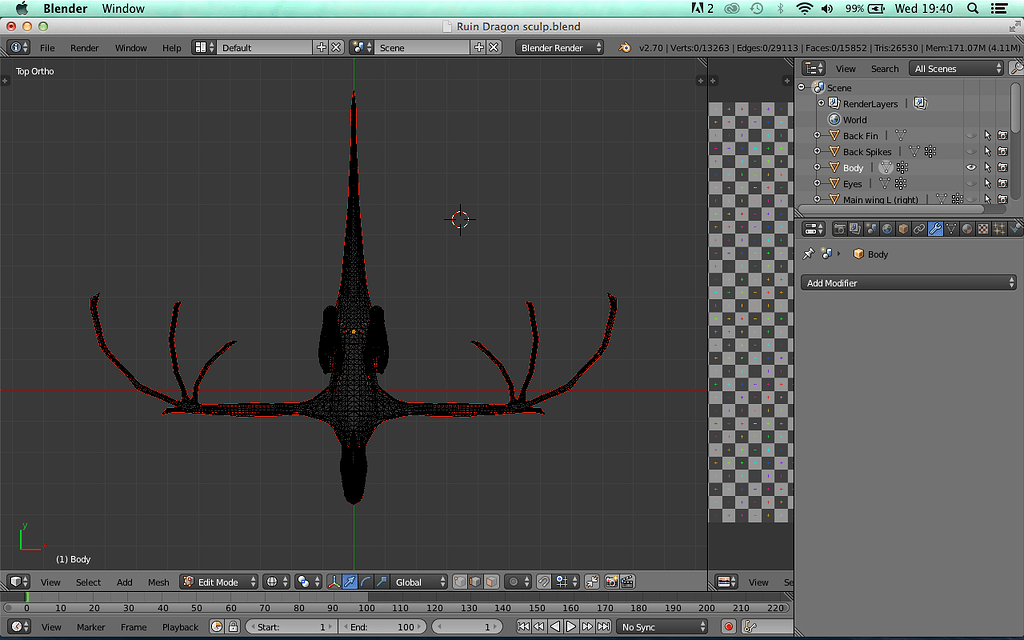Toggle visibility eye for Back Spikes
Image resolution: width=1024 pixels, height=640 pixels.
971,152
